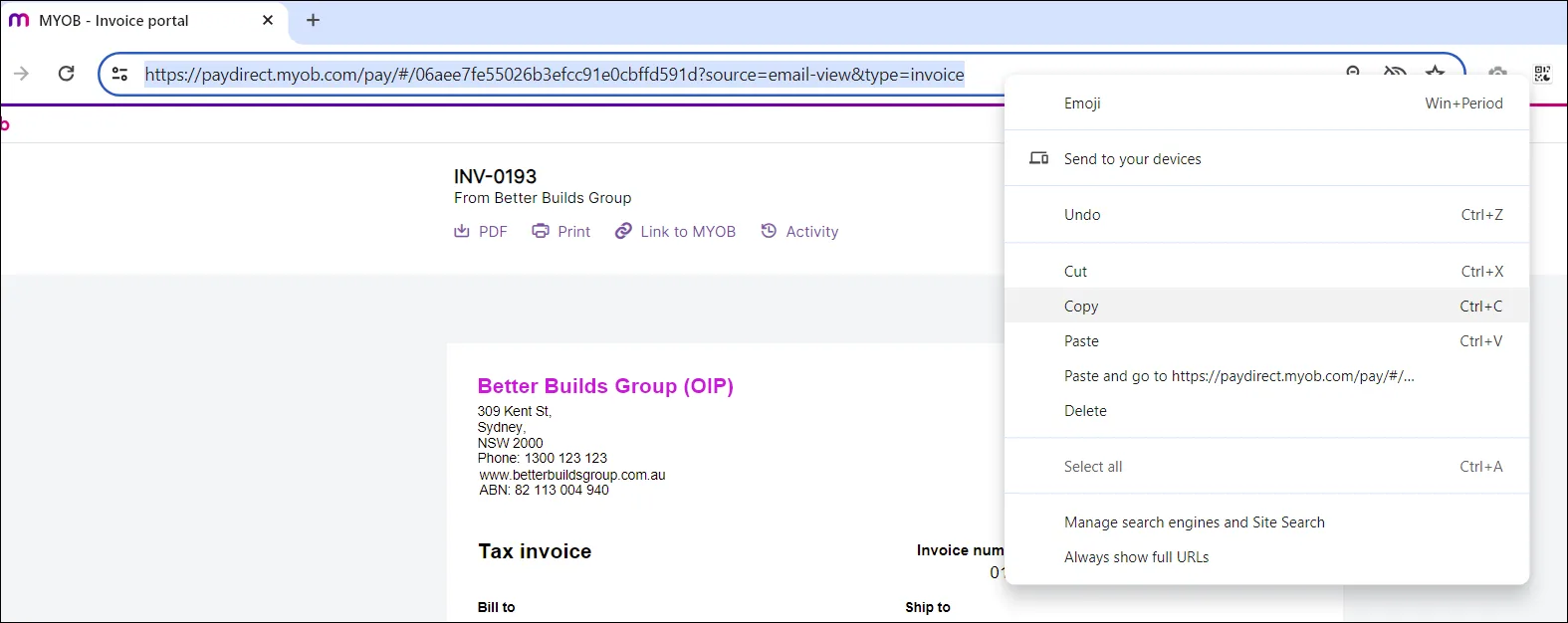Toggle Always show full URLs
The width and height of the screenshot is (1568, 623).
pos(1266,557)
